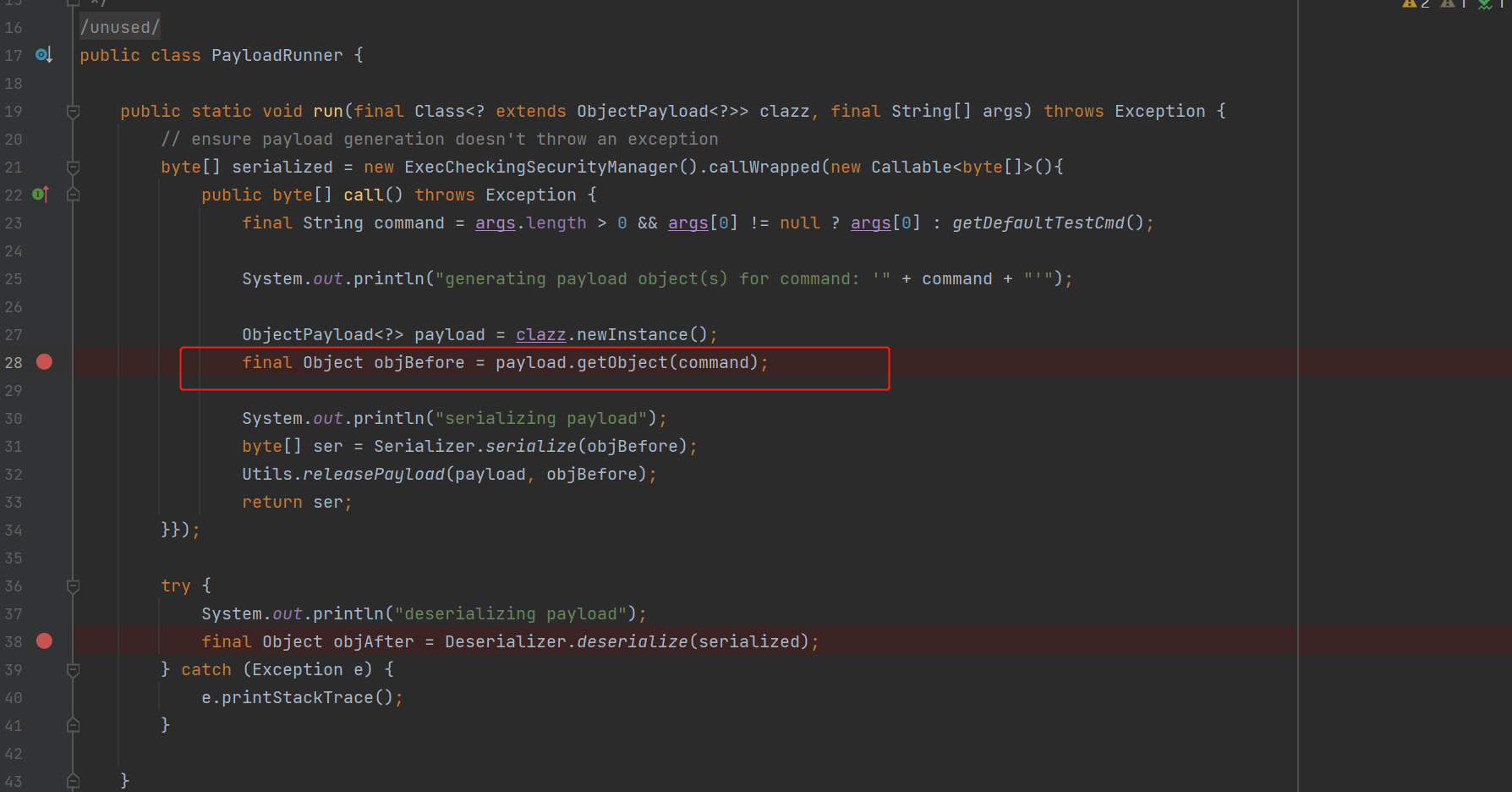Click the callWrapped method call
The height and width of the screenshot is (792, 1512).
coord(764,167)
